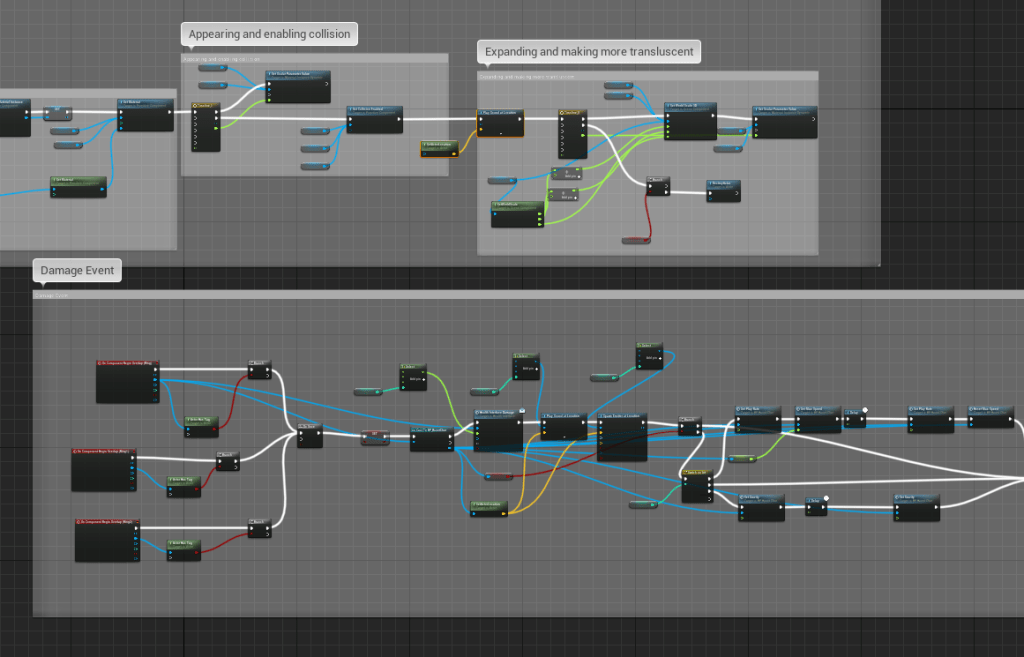The width and height of the screenshot is (1024, 657).
Task: Click the bottom On Component Begin Overlap event
Action: coord(107,539)
